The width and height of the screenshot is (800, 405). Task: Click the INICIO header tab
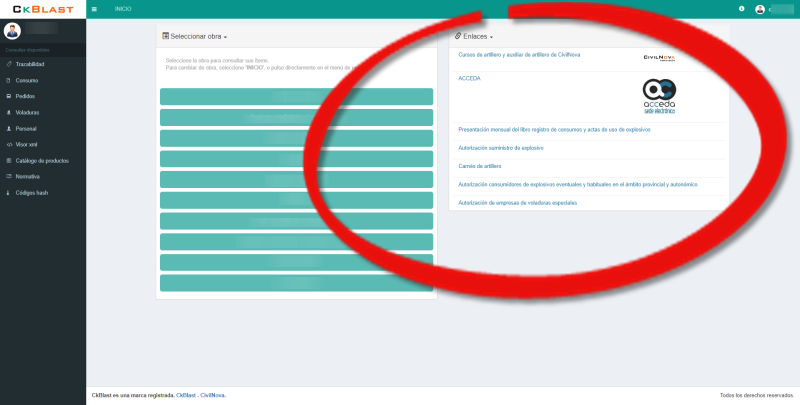(123, 9)
